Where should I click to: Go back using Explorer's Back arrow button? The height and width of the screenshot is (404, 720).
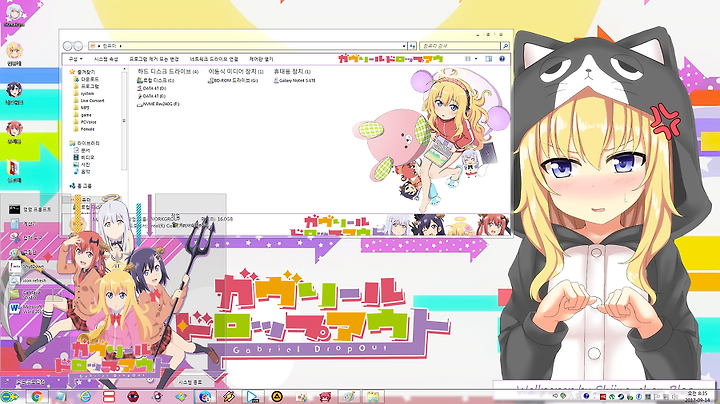click(68, 46)
